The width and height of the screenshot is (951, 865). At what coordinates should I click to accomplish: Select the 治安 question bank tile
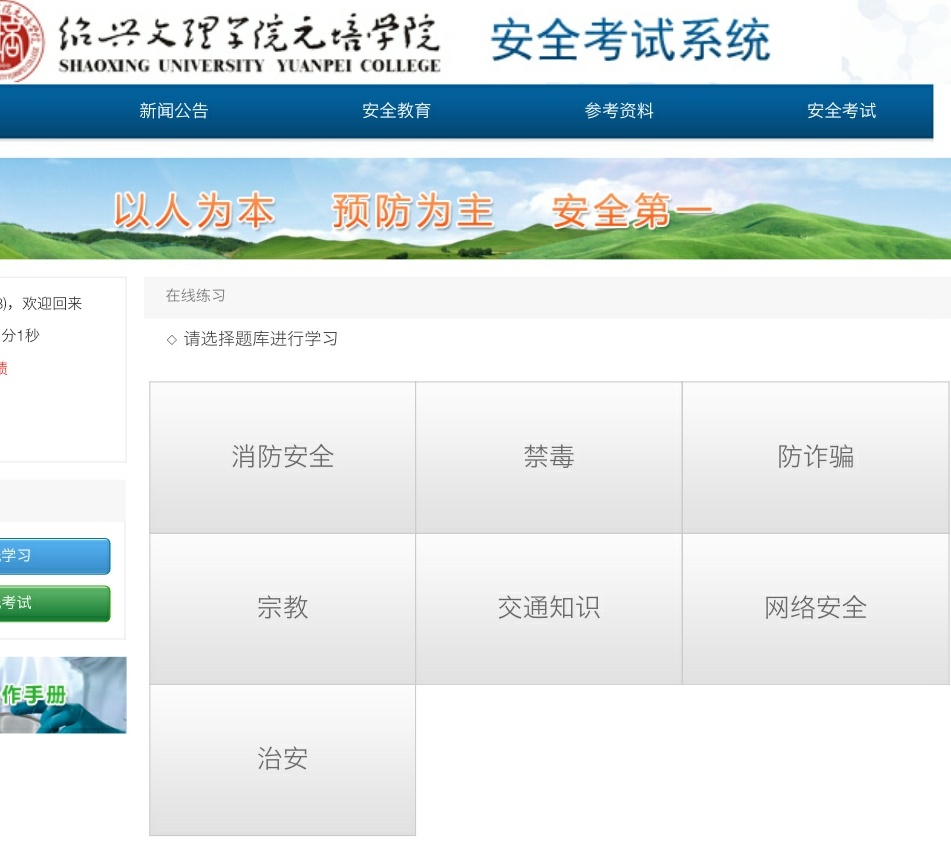coord(283,759)
